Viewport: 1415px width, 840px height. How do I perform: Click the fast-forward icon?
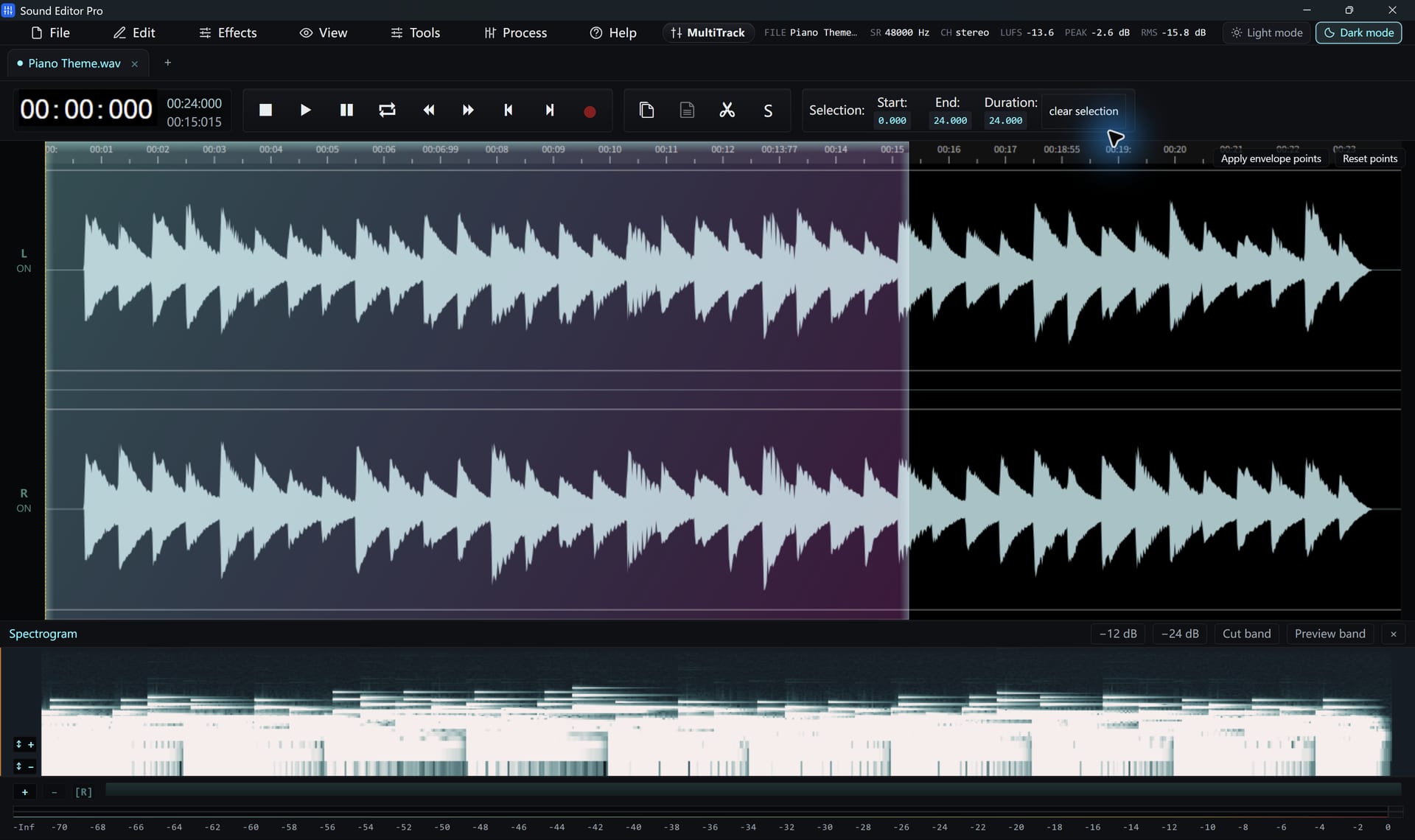point(468,111)
